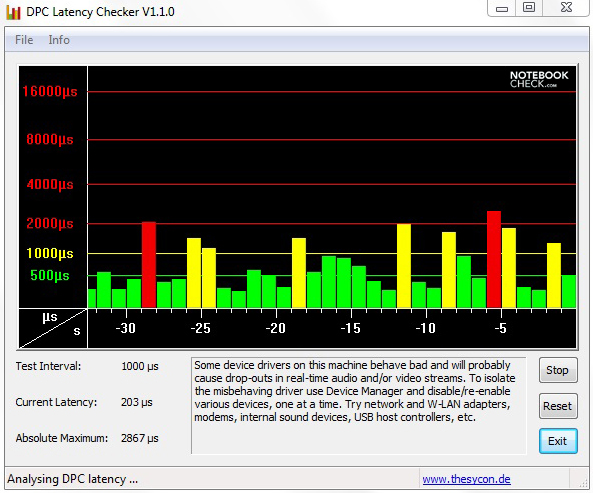Click the Absolute Maximum value 2867 µs
This screenshot has width=593, height=493.
click(x=140, y=438)
